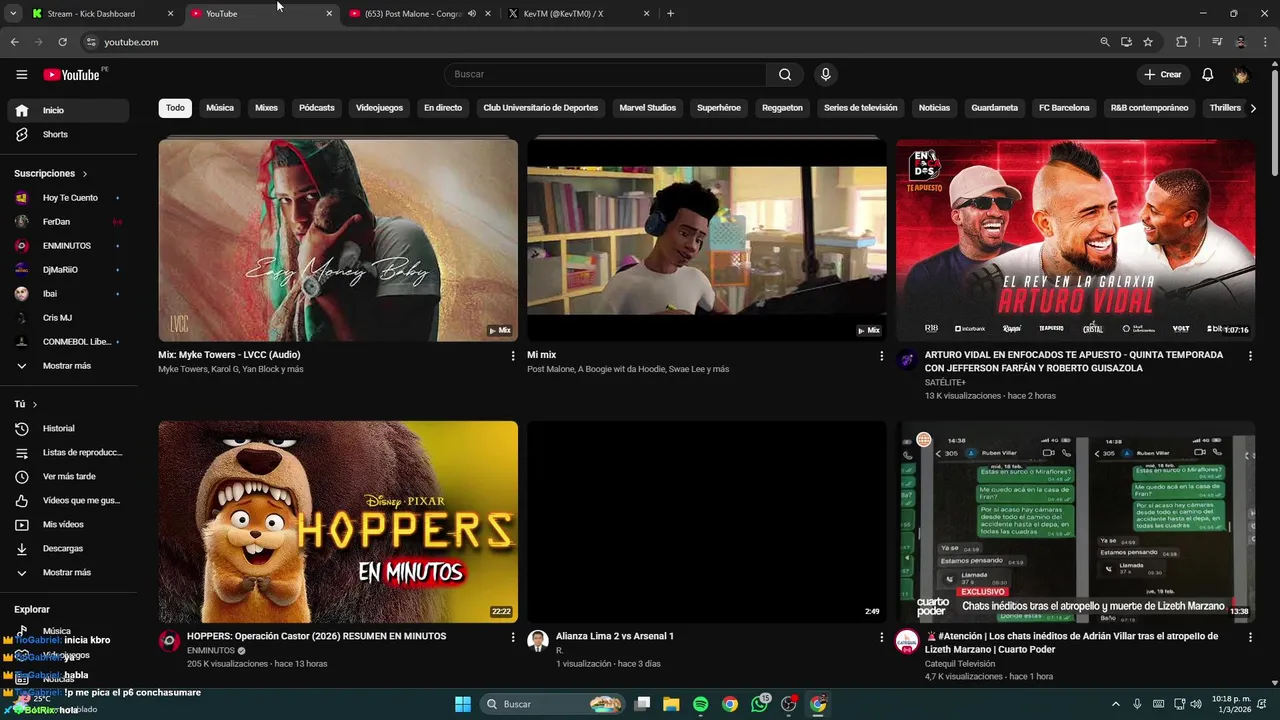Screen dimensions: 1280x720
Task: Open options menu for Mi mix
Action: click(x=882, y=356)
